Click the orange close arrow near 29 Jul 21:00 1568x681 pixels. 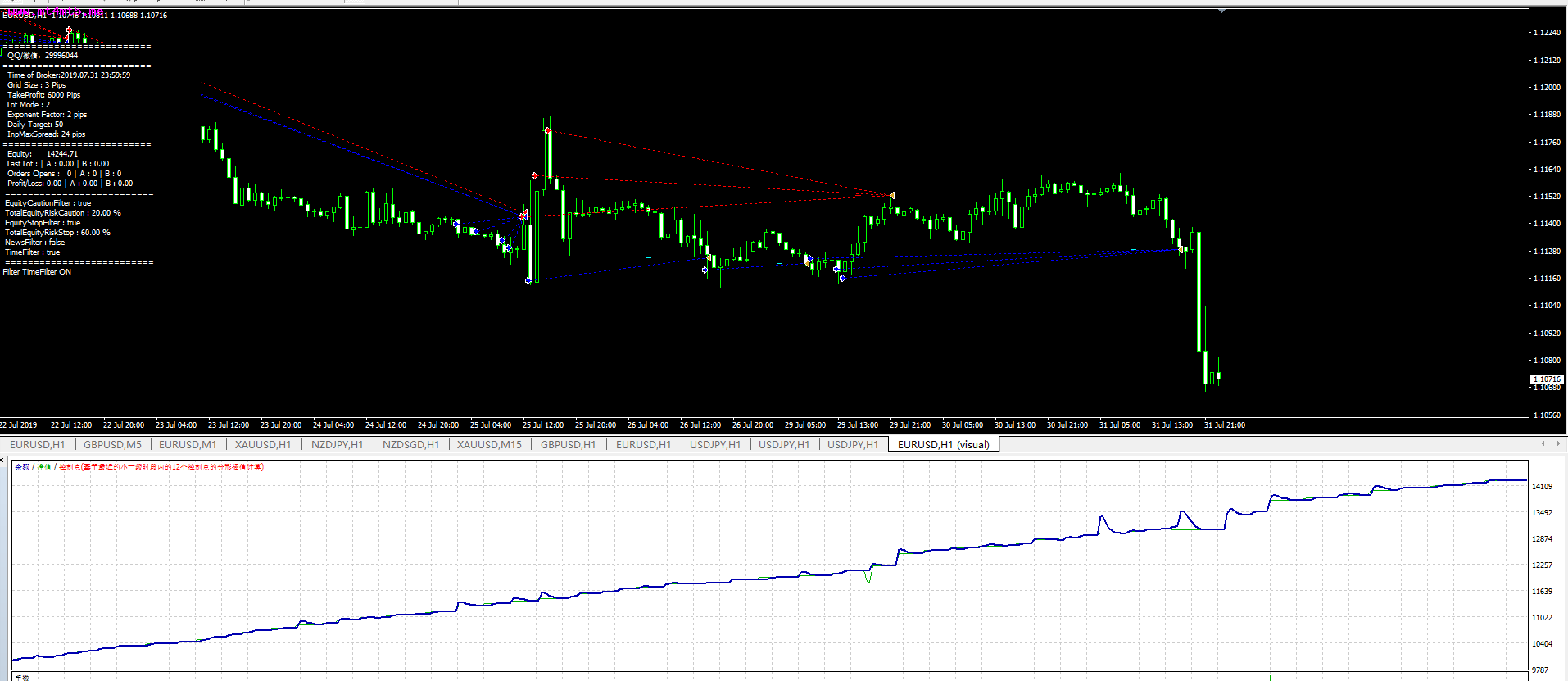coord(891,195)
